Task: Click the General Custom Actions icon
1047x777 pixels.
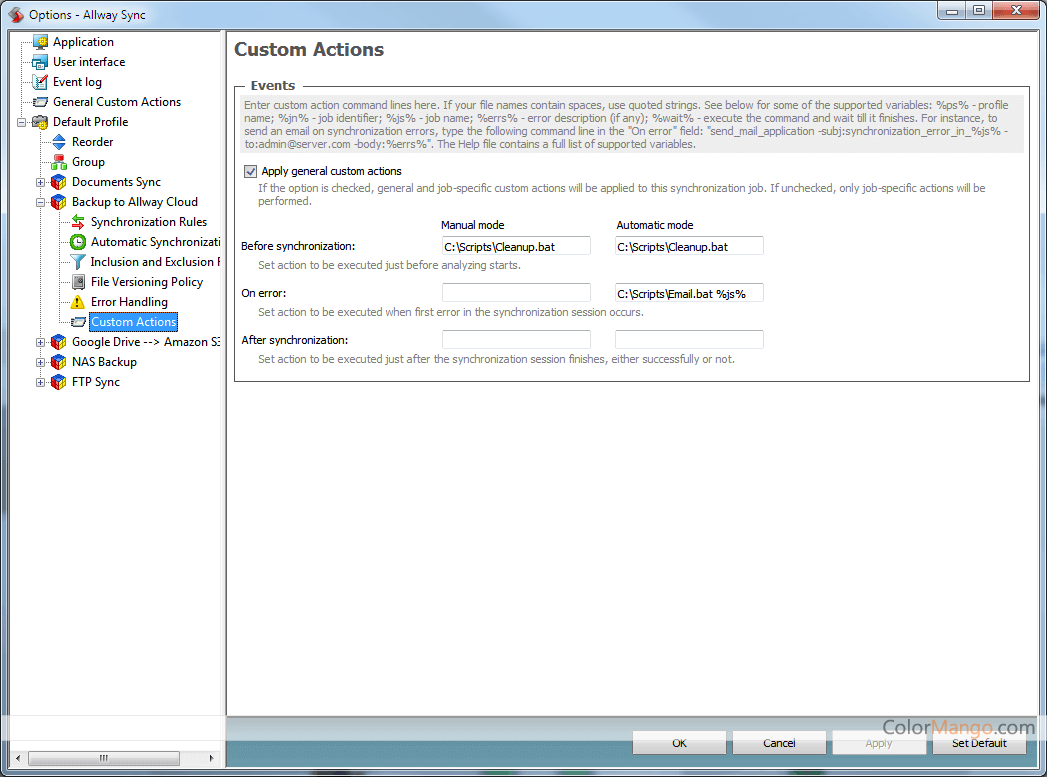Action: point(41,102)
